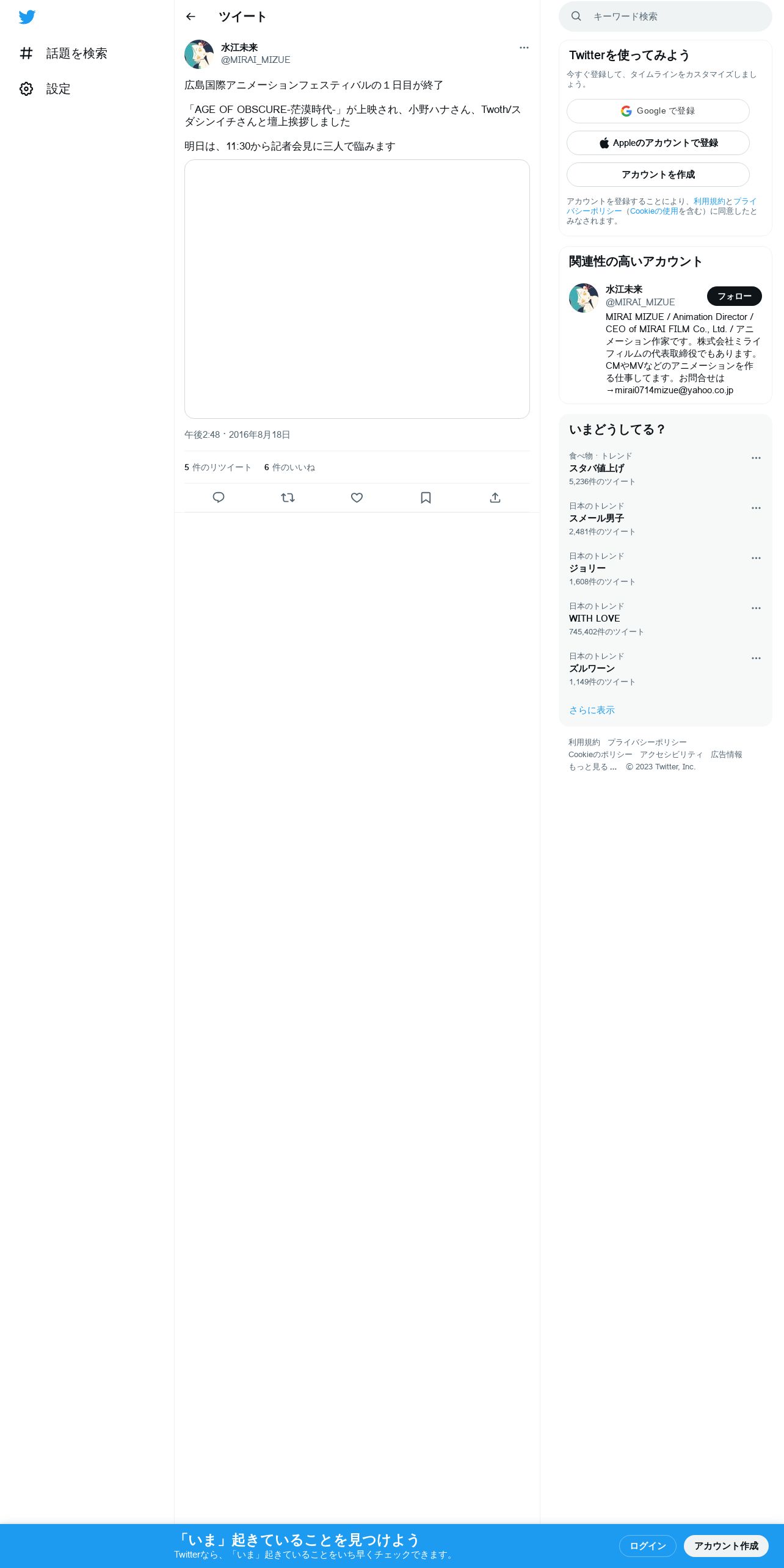Viewport: 784px width, 1568px height.
Task: Click アカウント作成 button in bottom banner
Action: [x=726, y=1546]
